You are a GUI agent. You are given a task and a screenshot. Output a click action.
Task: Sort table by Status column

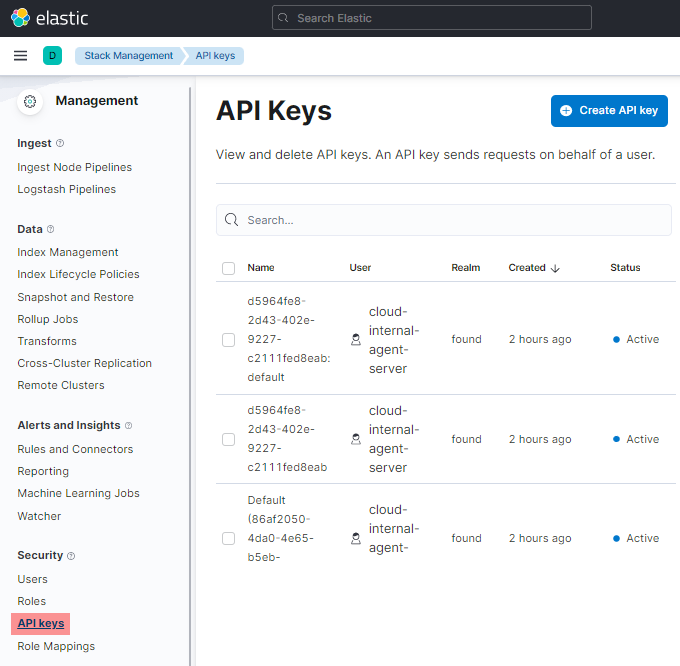(x=625, y=268)
